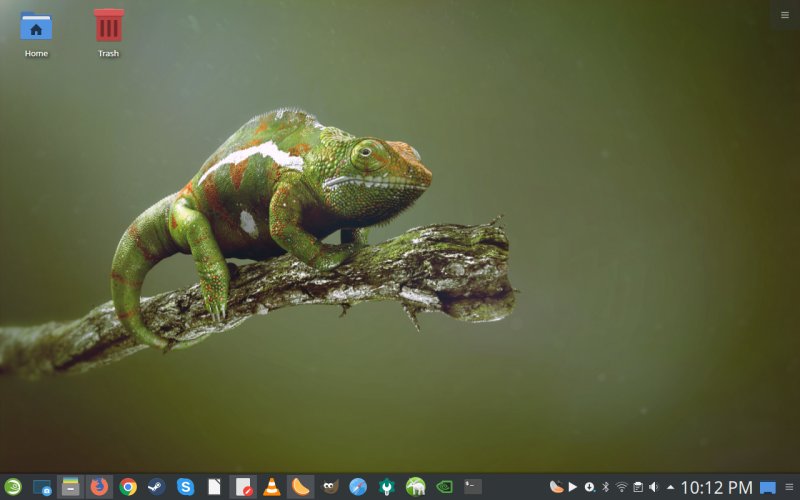This screenshot has width=800, height=500.
Task: Open Skype from the taskbar
Action: (x=185, y=487)
